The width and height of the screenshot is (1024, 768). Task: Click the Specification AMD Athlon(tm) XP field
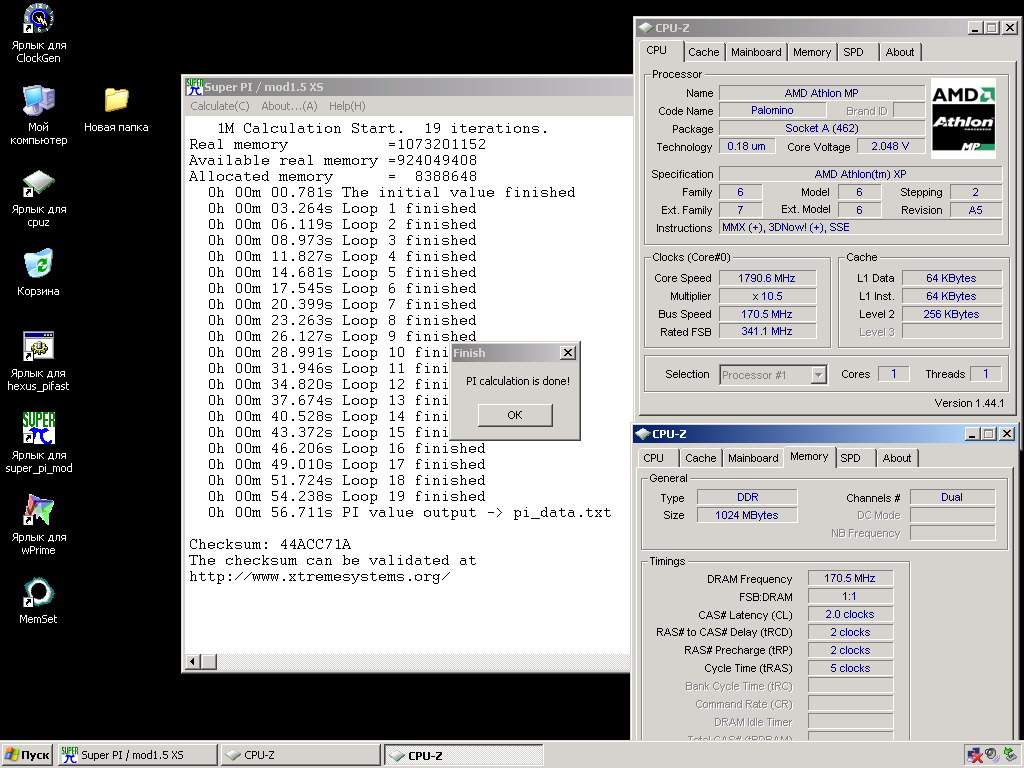click(860, 174)
